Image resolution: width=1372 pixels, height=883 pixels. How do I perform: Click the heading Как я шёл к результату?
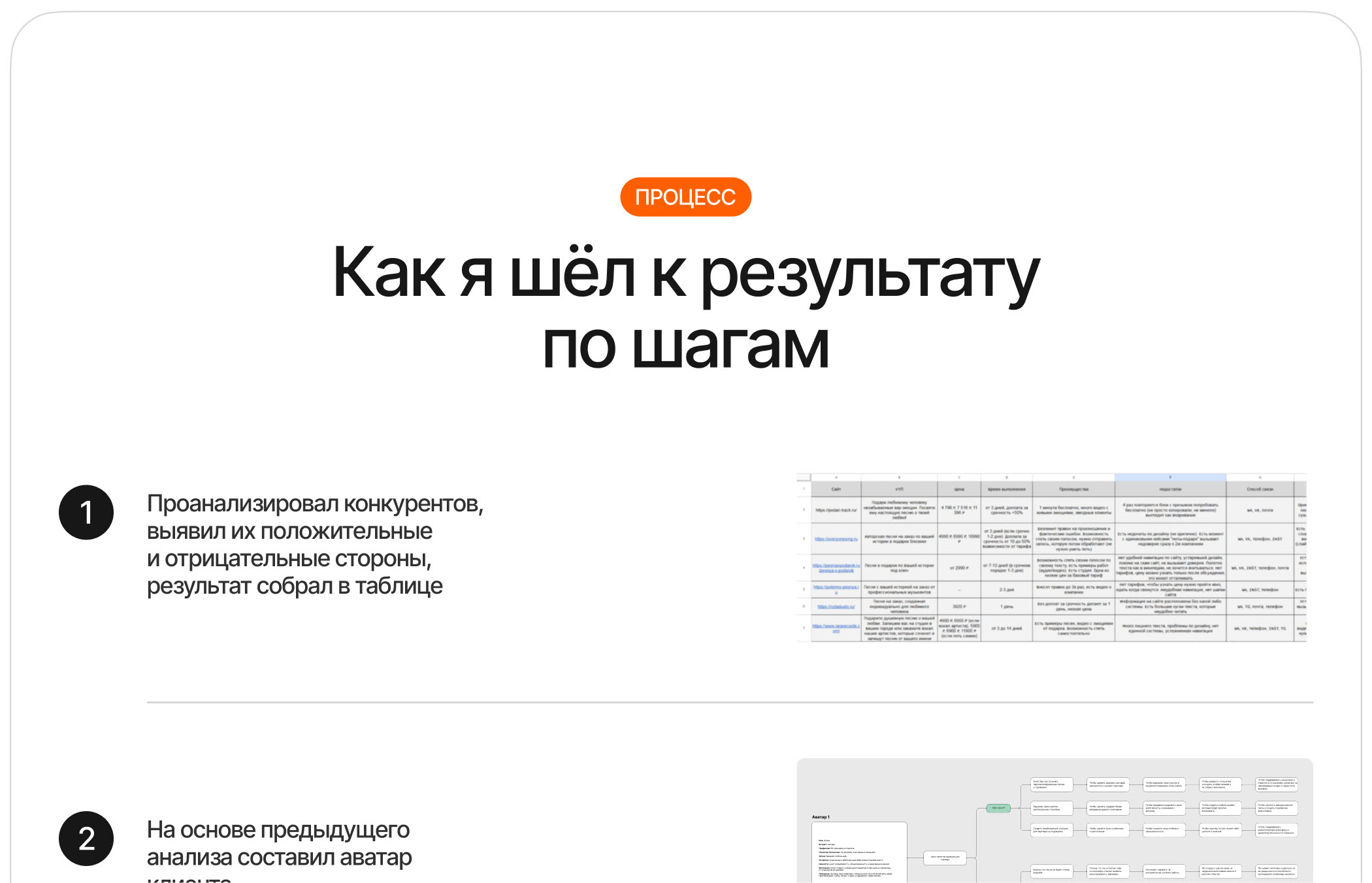pos(685,273)
